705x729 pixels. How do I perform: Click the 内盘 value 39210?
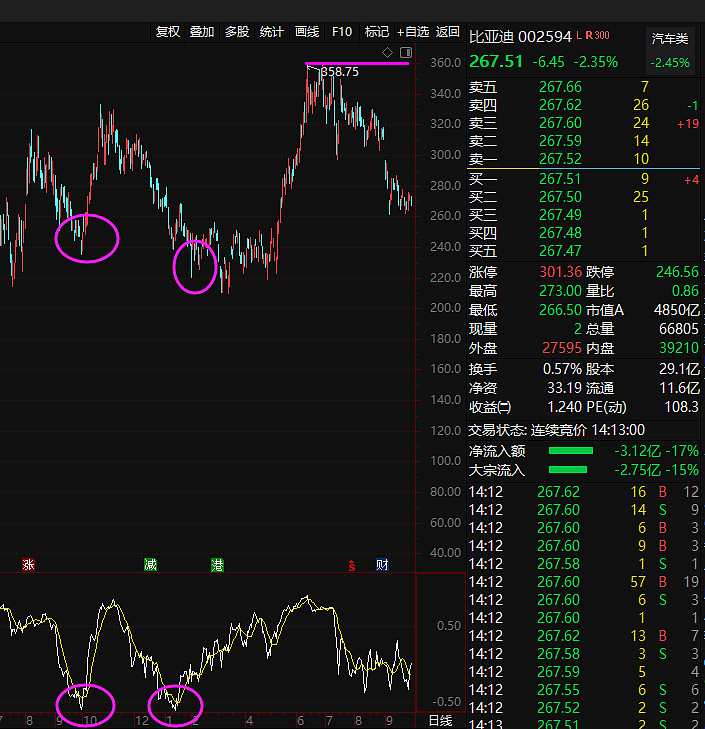tap(679, 348)
